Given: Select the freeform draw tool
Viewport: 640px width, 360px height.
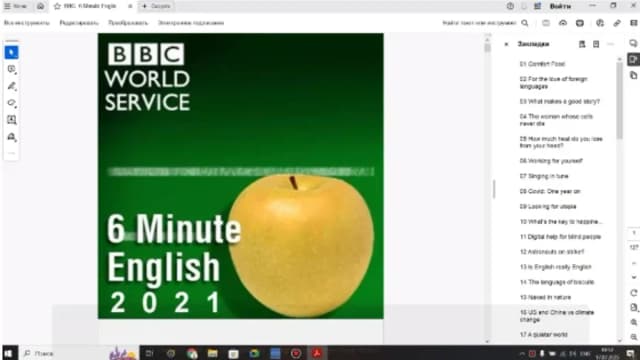Looking at the screenshot, I should (x=11, y=103).
